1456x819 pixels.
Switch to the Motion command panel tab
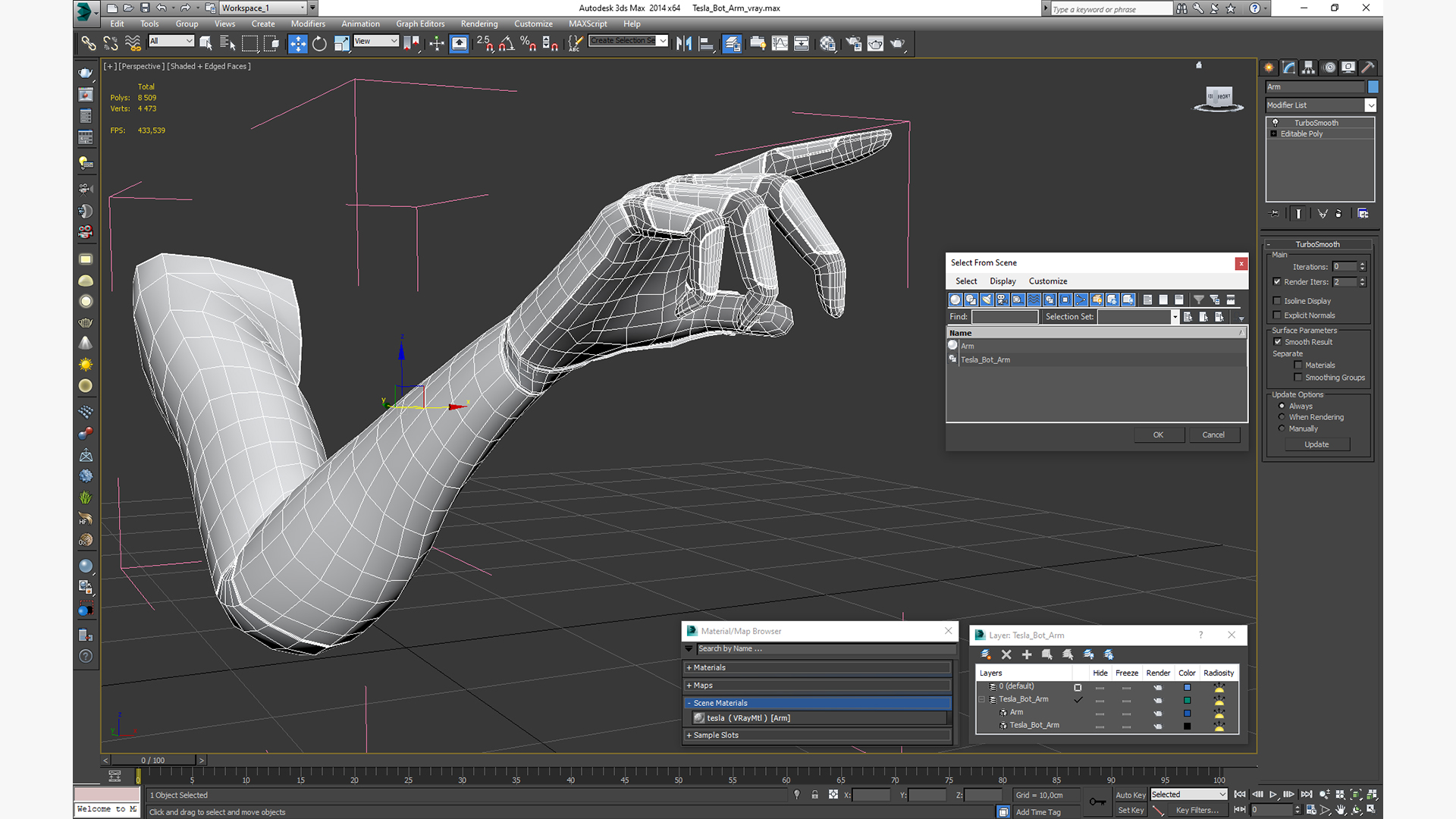click(1329, 67)
